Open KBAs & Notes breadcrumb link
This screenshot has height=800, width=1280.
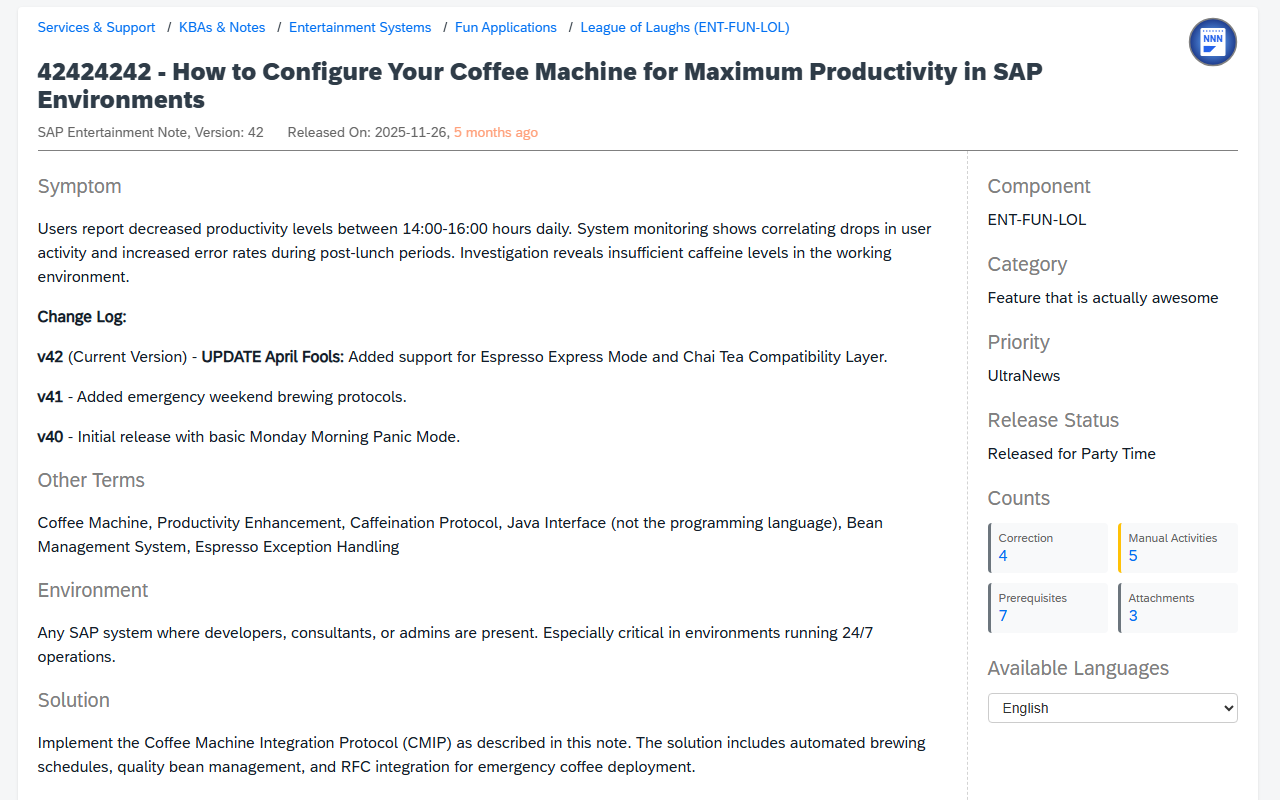tap(222, 28)
